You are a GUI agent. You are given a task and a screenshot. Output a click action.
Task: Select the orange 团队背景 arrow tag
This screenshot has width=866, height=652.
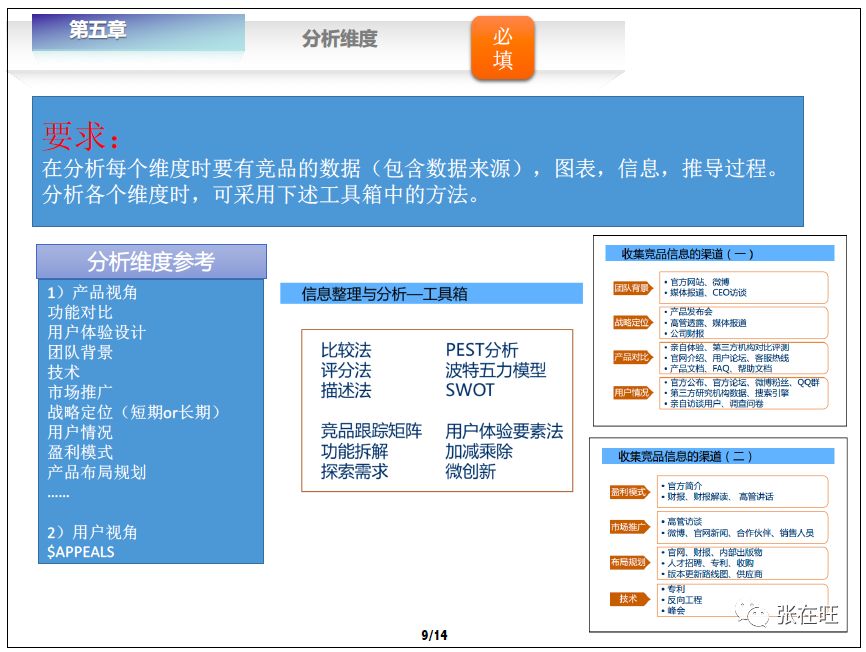632,288
